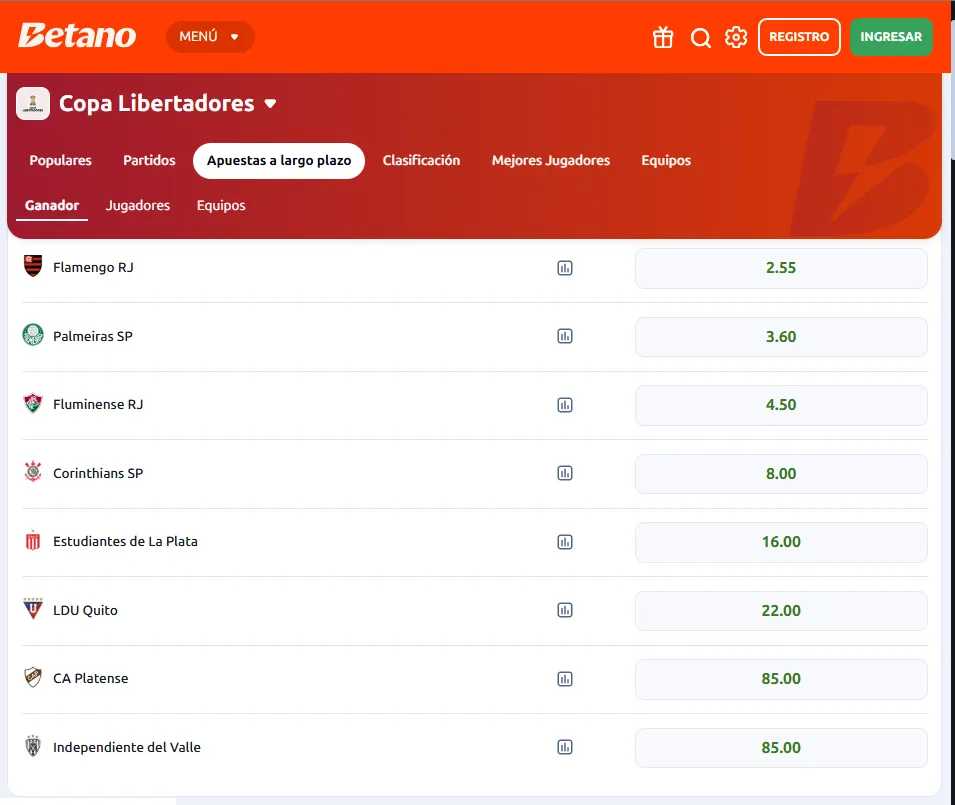This screenshot has height=805, width=955.
Task: Bet on Corinthians SP at 8.00
Action: click(x=781, y=474)
